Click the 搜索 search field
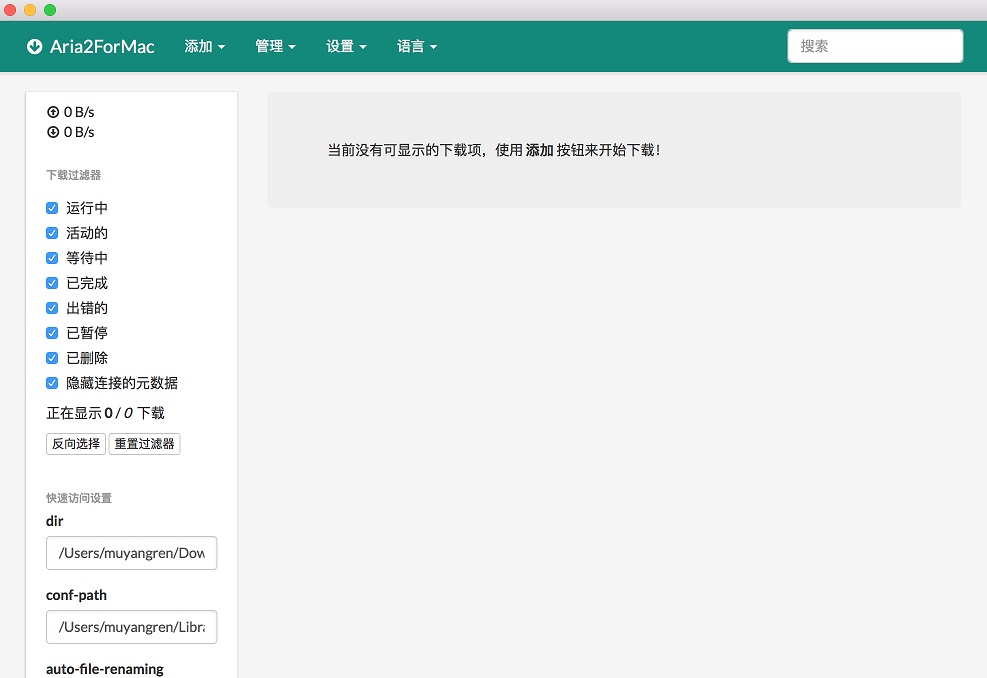 875,46
